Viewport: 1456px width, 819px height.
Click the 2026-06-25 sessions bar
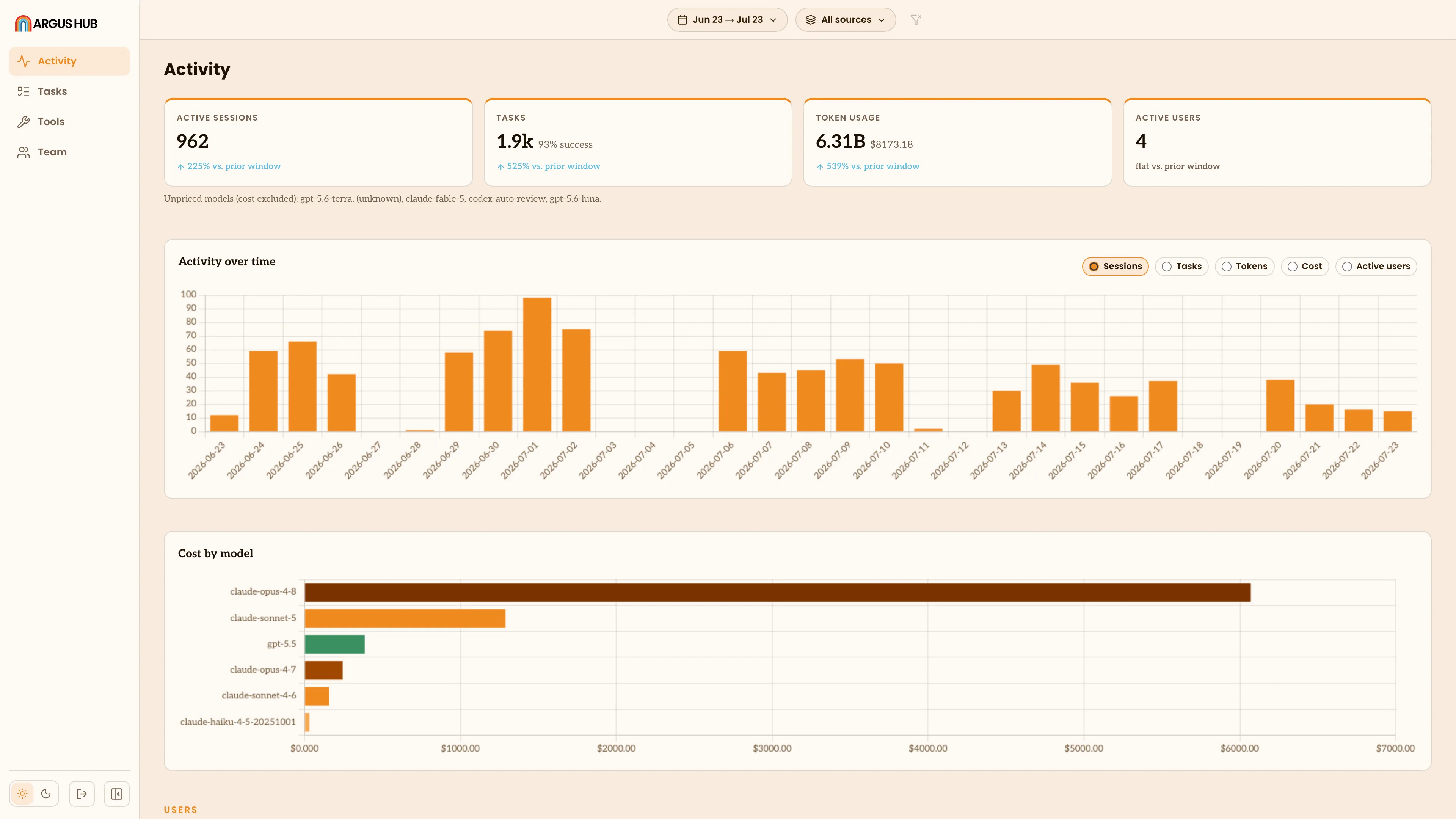[303, 387]
